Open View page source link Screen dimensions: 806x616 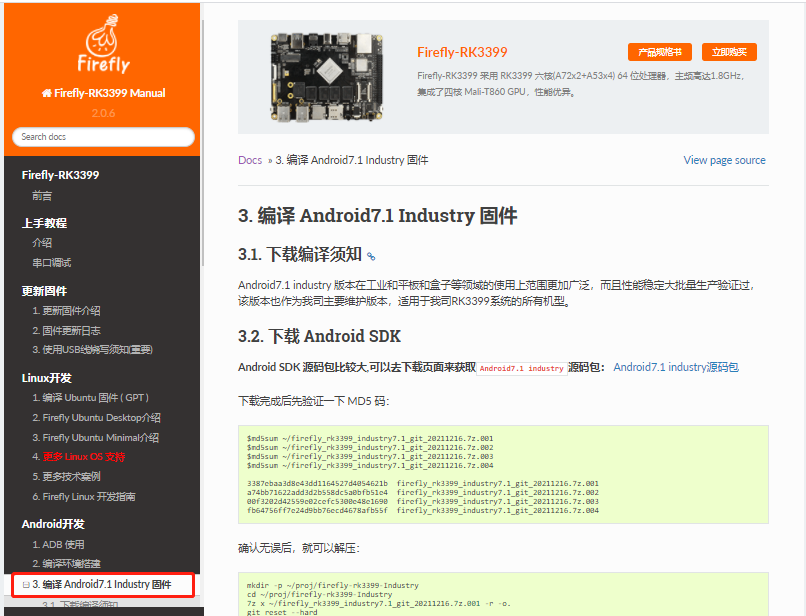tap(724, 160)
